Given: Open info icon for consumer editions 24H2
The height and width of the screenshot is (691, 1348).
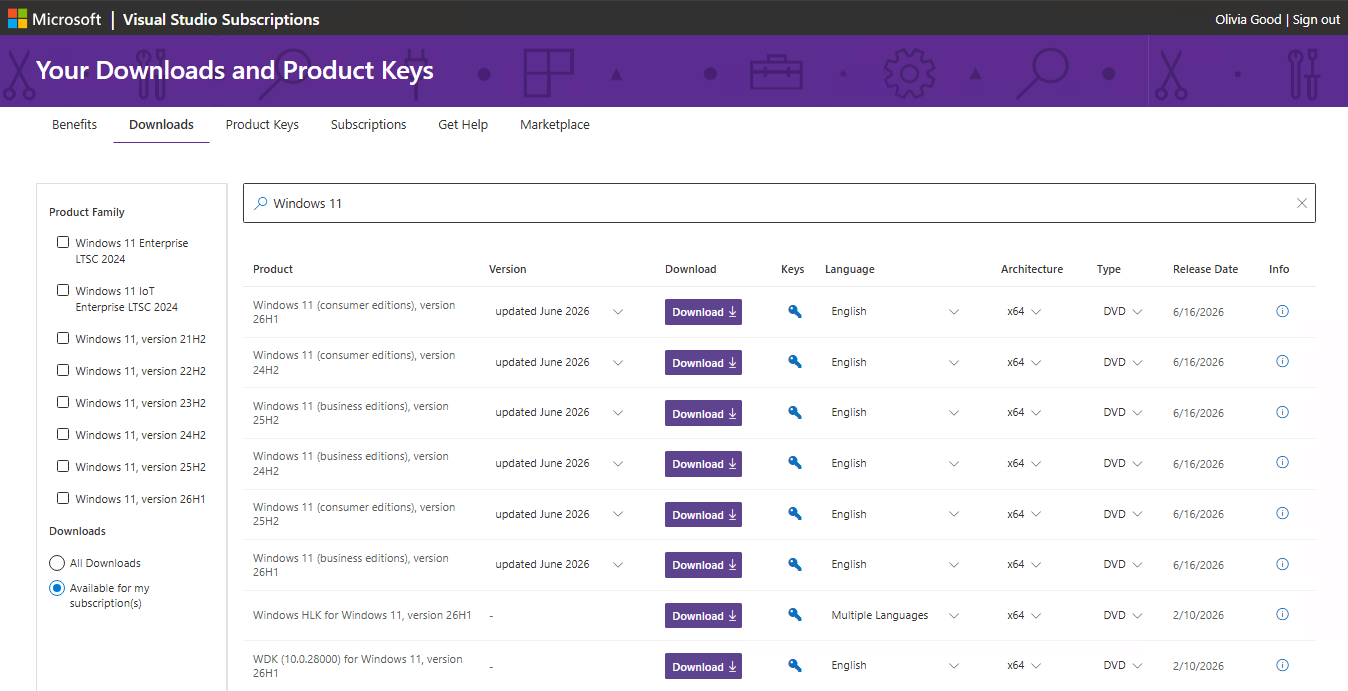Looking at the screenshot, I should pos(1283,361).
